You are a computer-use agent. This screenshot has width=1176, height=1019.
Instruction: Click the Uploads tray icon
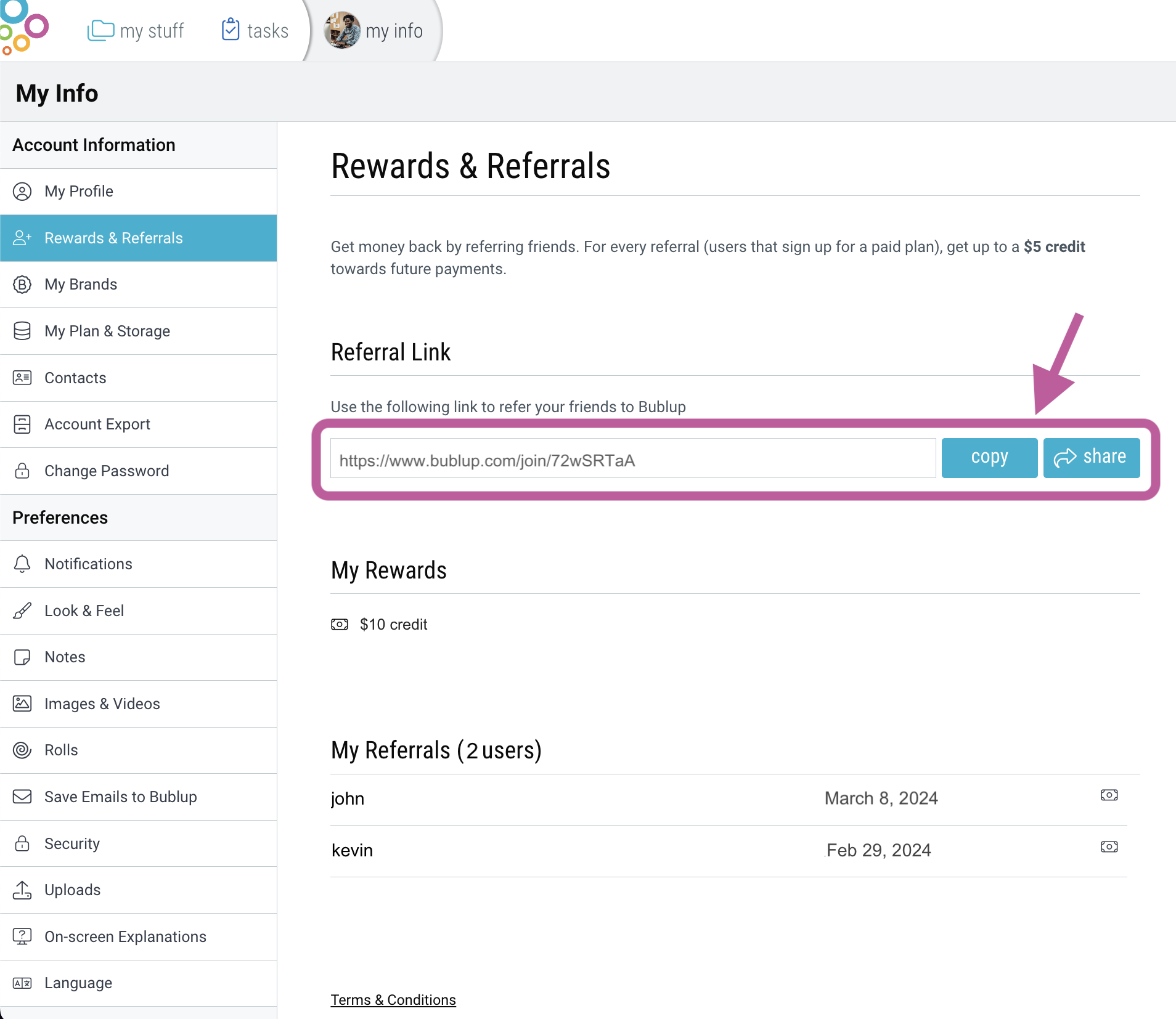[22, 890]
